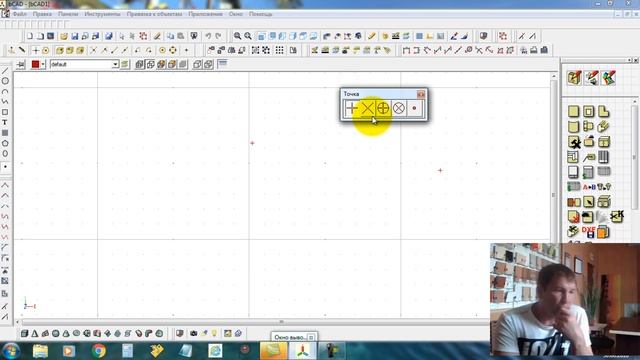
Task: Select the circled-plus point style in Точка panel
Action: click(383, 108)
